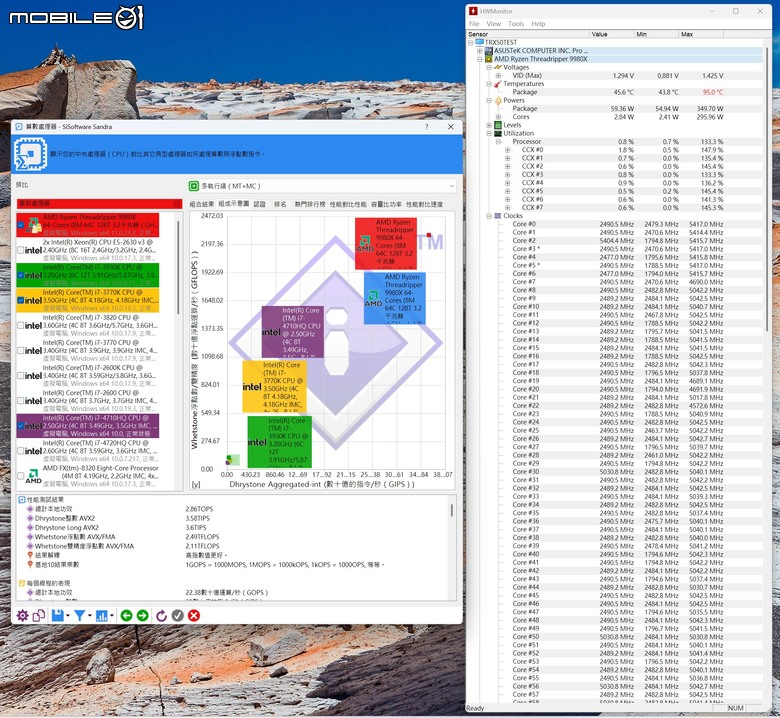Click the HWMonitor vertical scrollbar
This screenshot has height=718, width=780.
click(767, 189)
